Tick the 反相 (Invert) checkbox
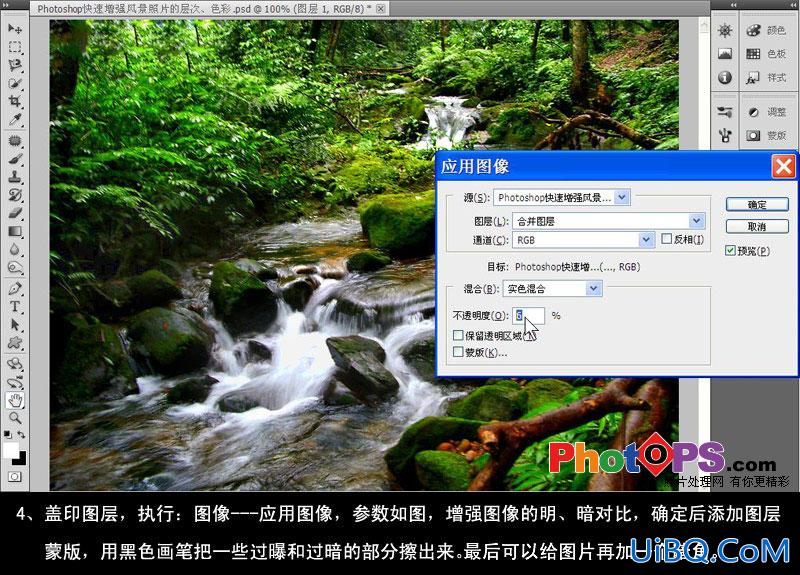Viewport: 800px width, 575px height. tap(666, 239)
